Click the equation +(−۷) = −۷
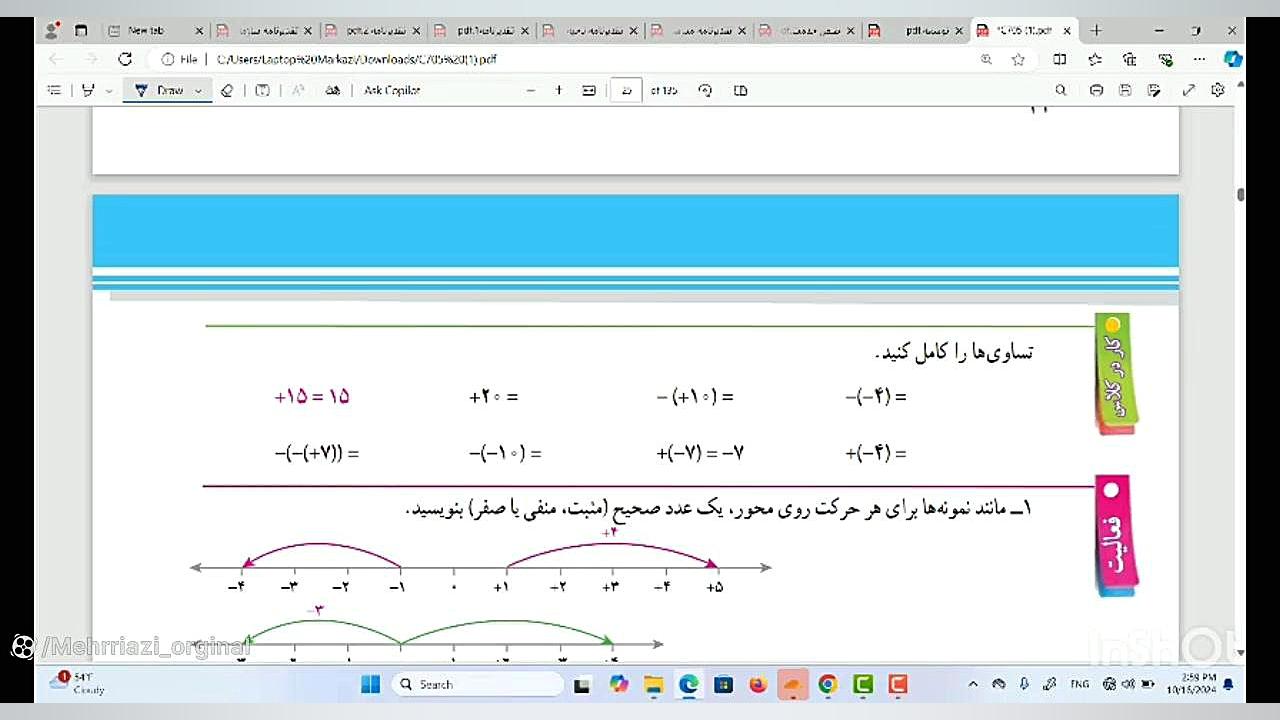 (700, 453)
